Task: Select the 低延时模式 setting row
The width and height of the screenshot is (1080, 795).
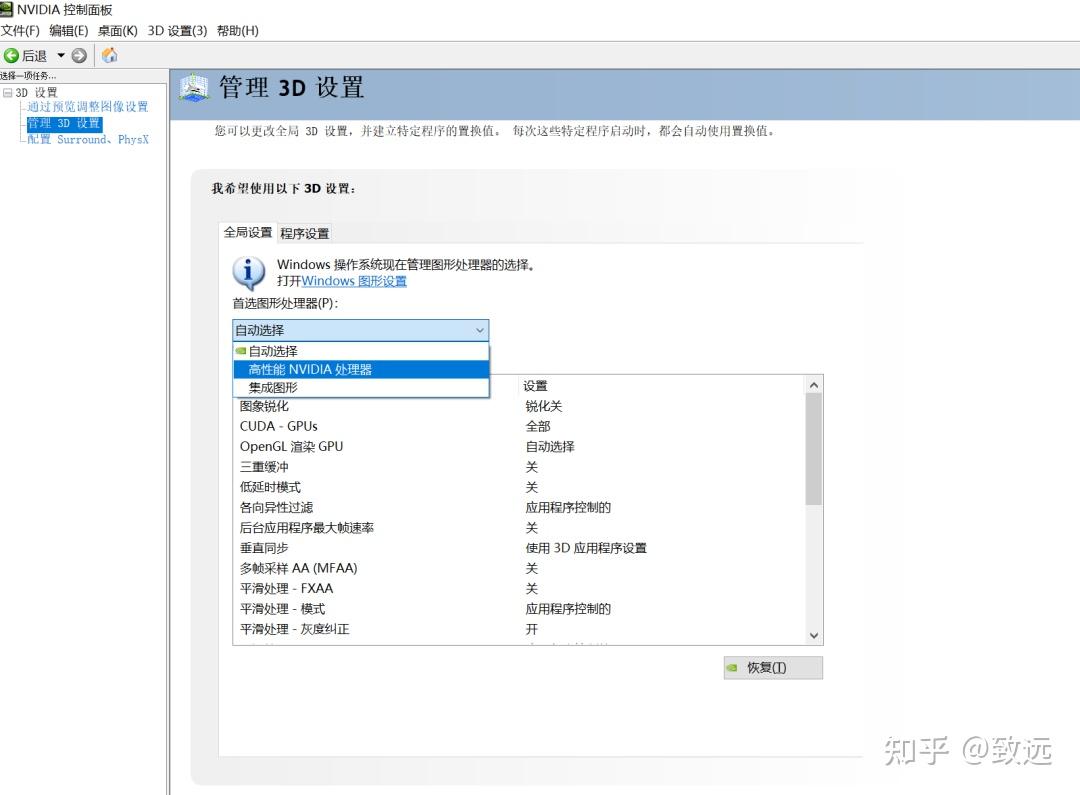Action: [519, 487]
